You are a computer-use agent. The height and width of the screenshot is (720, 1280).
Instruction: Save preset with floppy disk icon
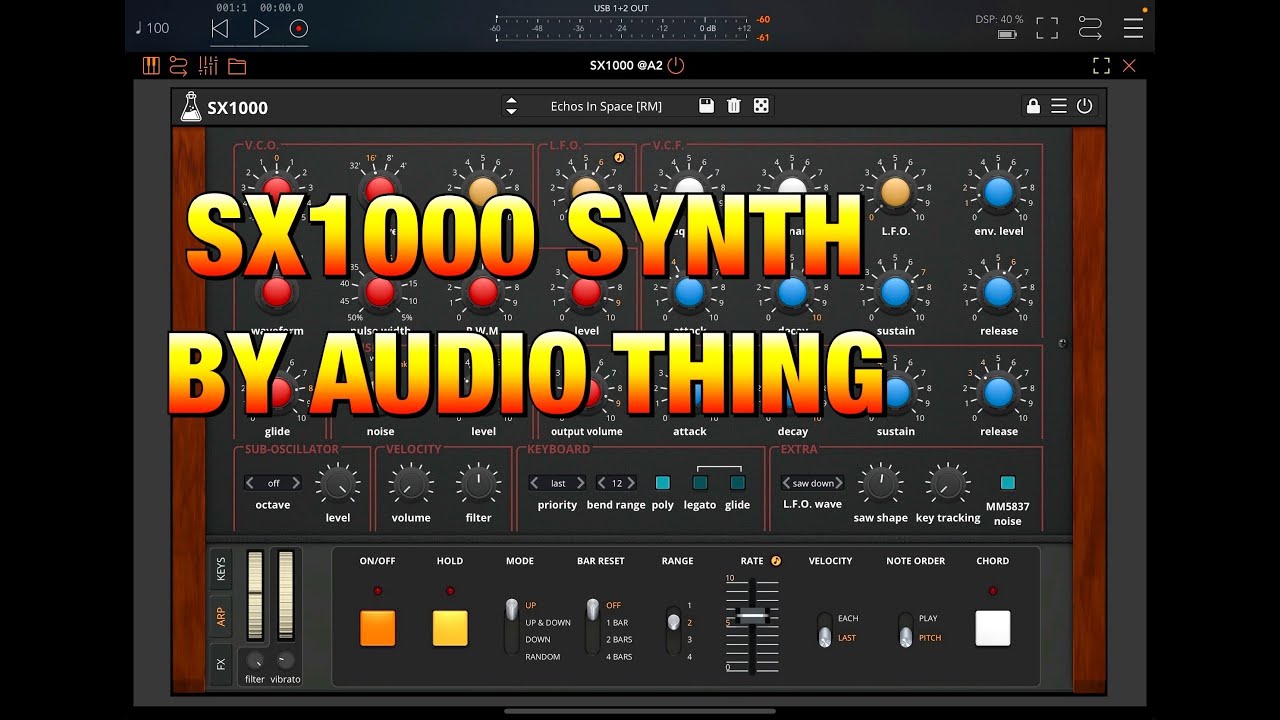pyautogui.click(x=706, y=106)
